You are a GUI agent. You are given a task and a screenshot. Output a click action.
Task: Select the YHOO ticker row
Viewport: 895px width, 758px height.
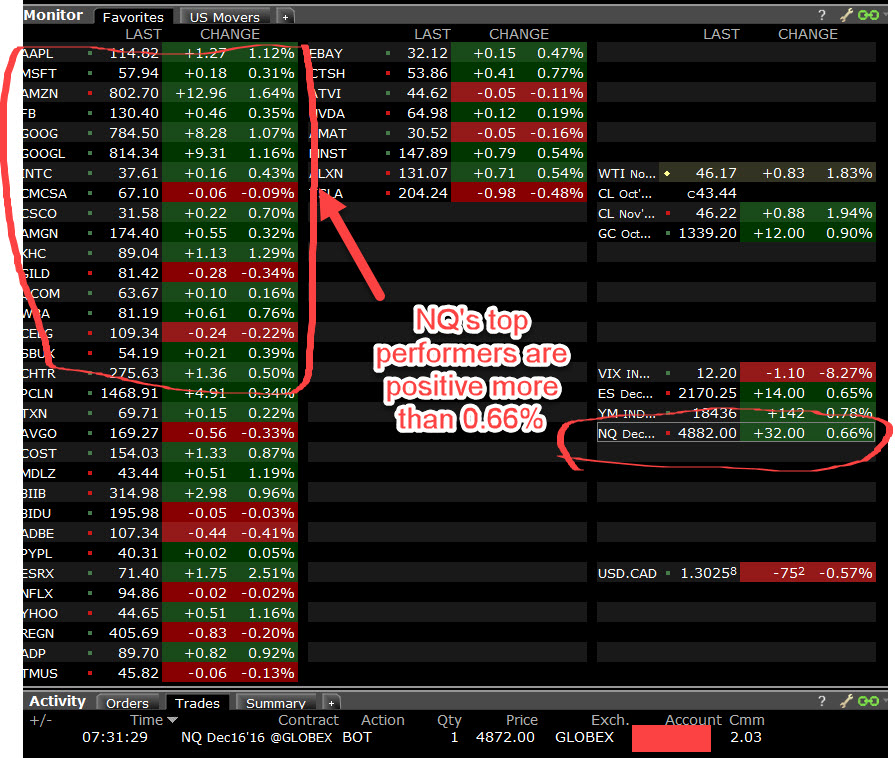pos(160,613)
